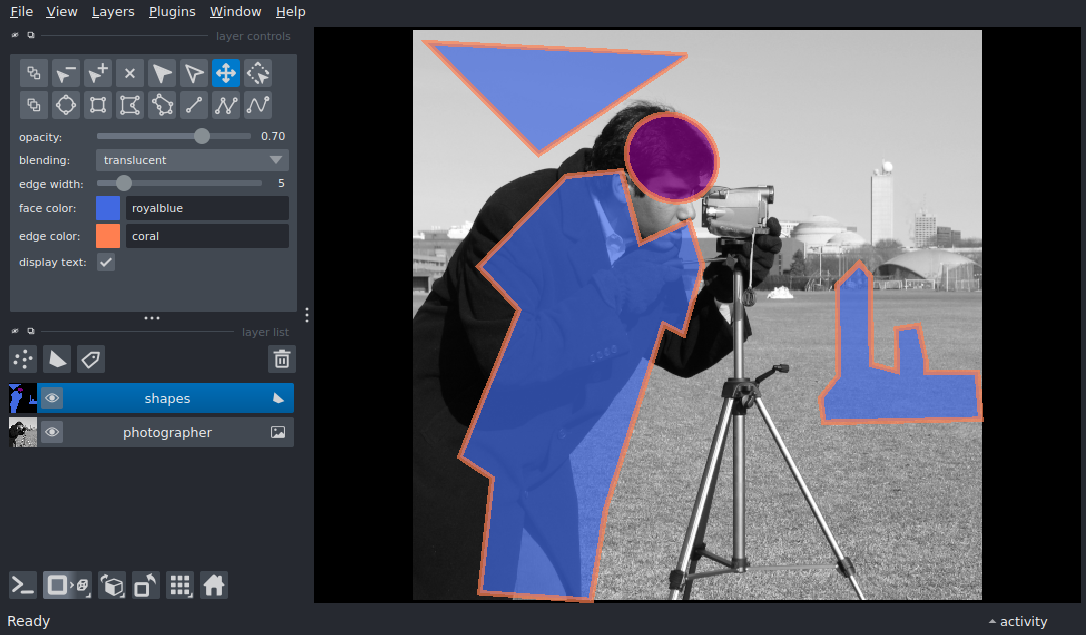Select the add ellipse shape tool
Screen dimensions: 1086x635
coord(66,105)
